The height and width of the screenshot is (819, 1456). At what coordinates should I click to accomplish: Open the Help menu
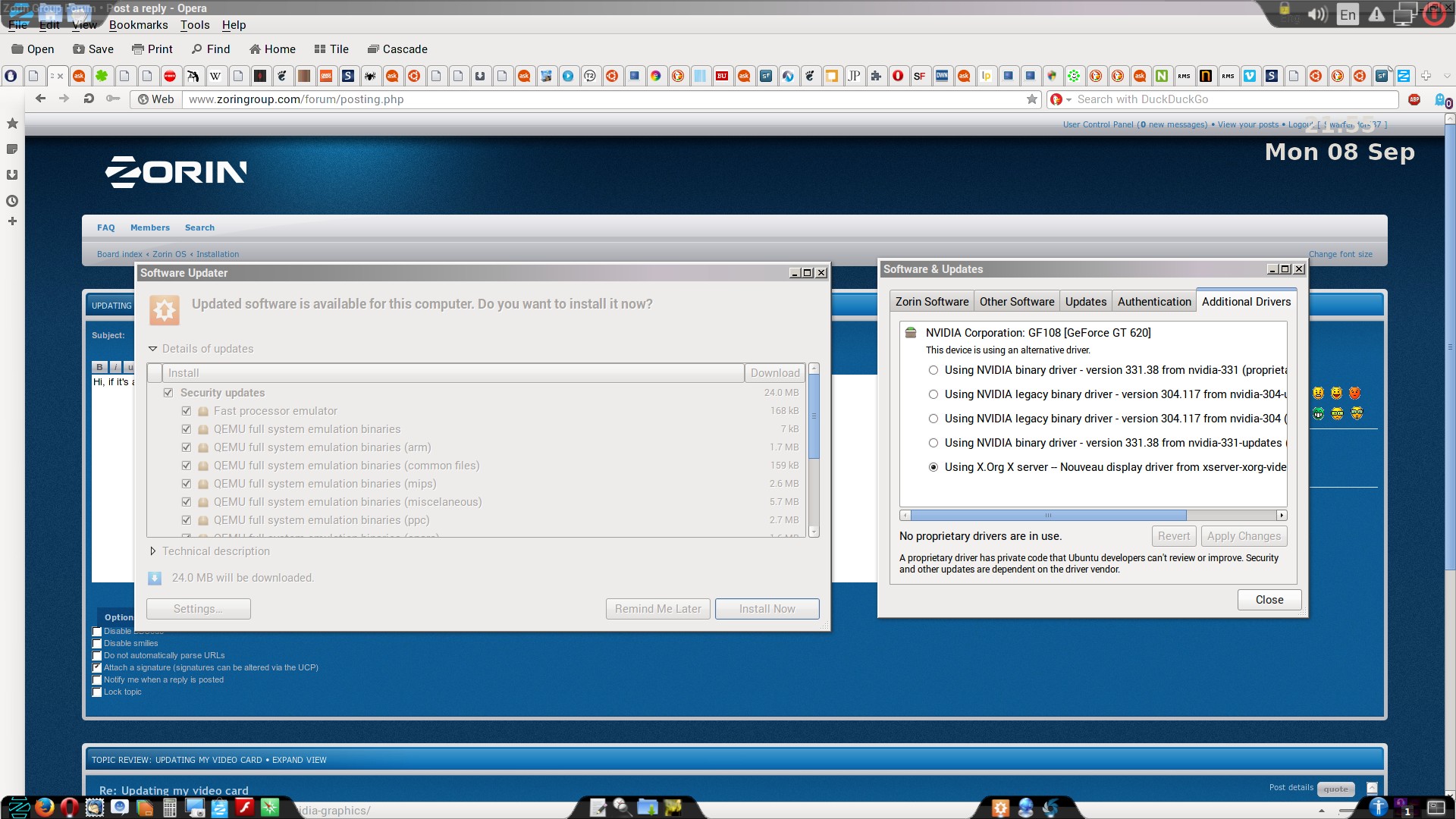(234, 25)
